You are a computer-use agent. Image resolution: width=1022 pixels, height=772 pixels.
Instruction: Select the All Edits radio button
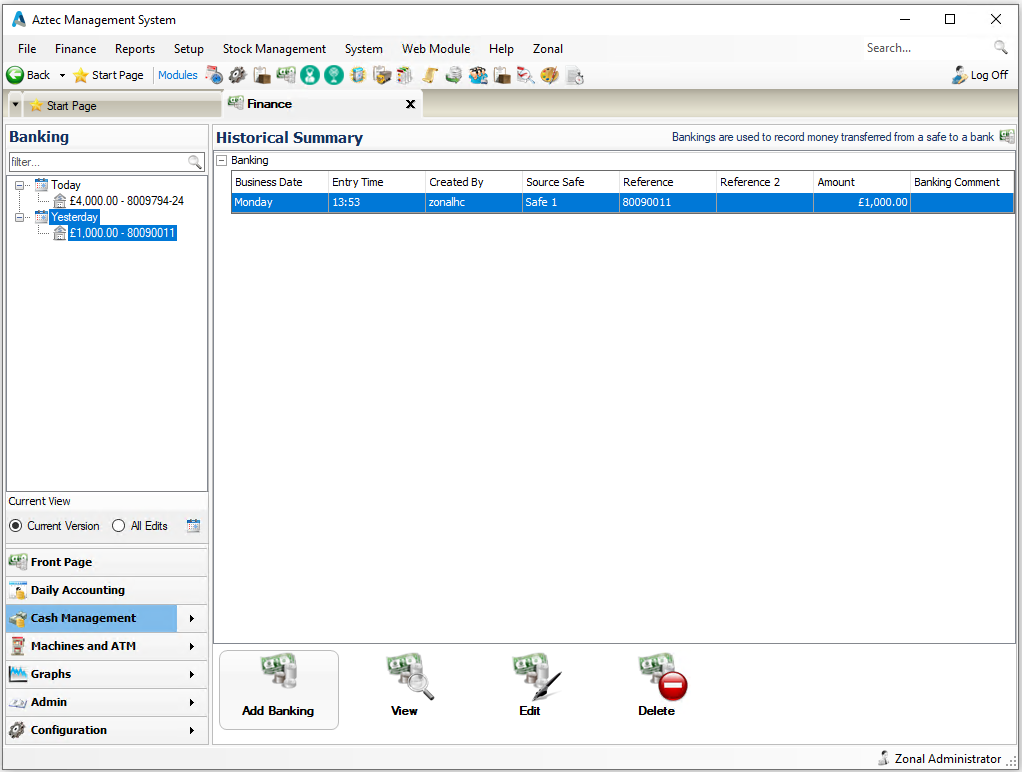pos(119,526)
